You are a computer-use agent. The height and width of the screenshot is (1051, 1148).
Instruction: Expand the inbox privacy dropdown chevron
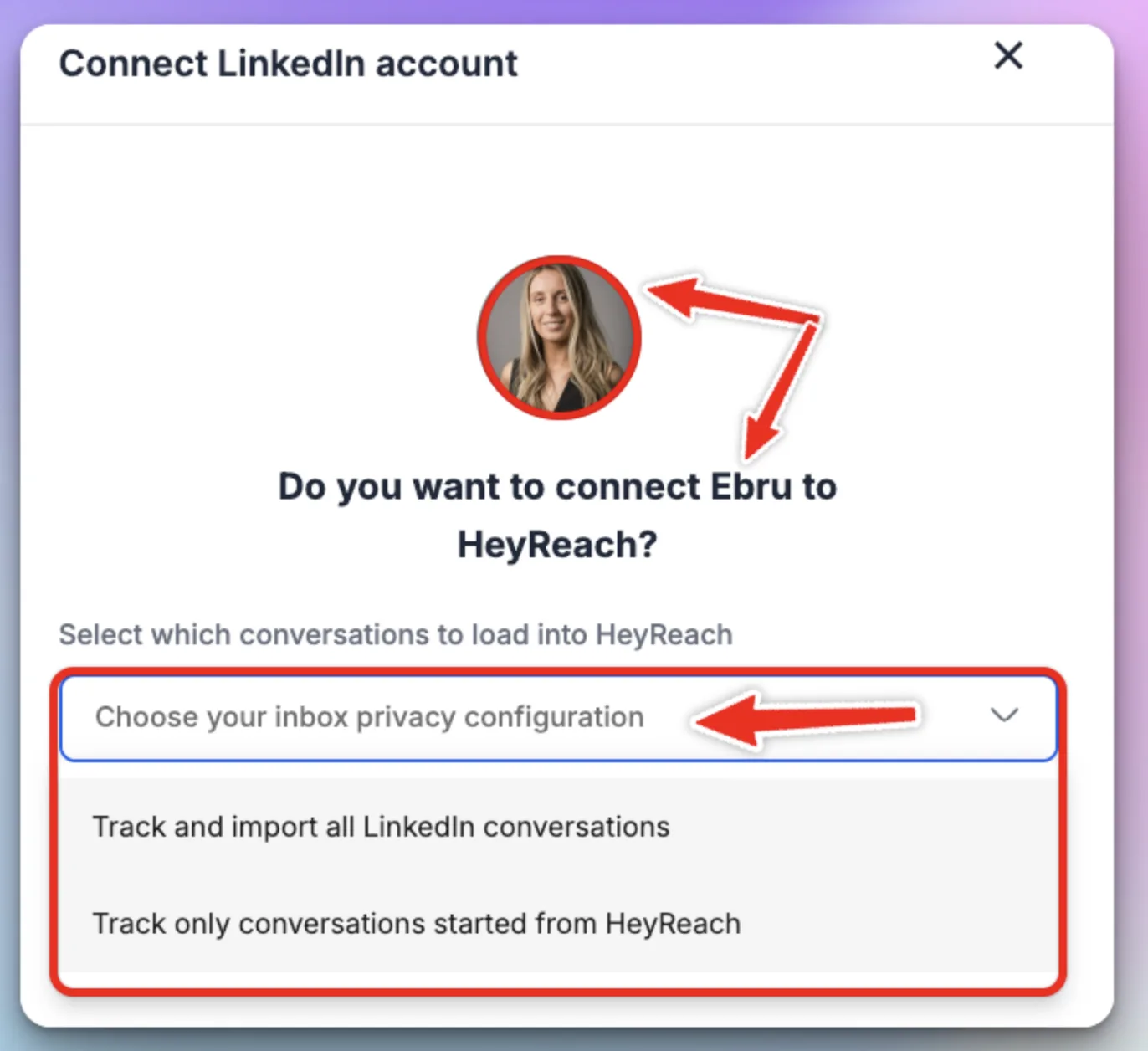click(x=1004, y=715)
